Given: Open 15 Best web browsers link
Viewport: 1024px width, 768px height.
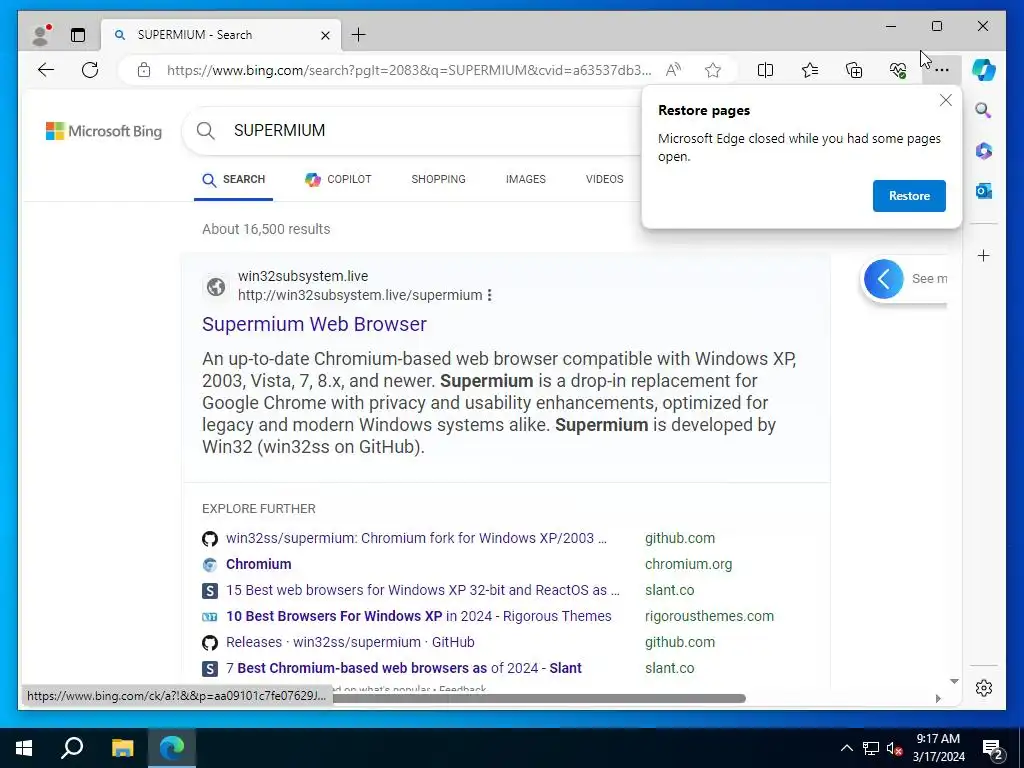Looking at the screenshot, I should pyautogui.click(x=423, y=590).
